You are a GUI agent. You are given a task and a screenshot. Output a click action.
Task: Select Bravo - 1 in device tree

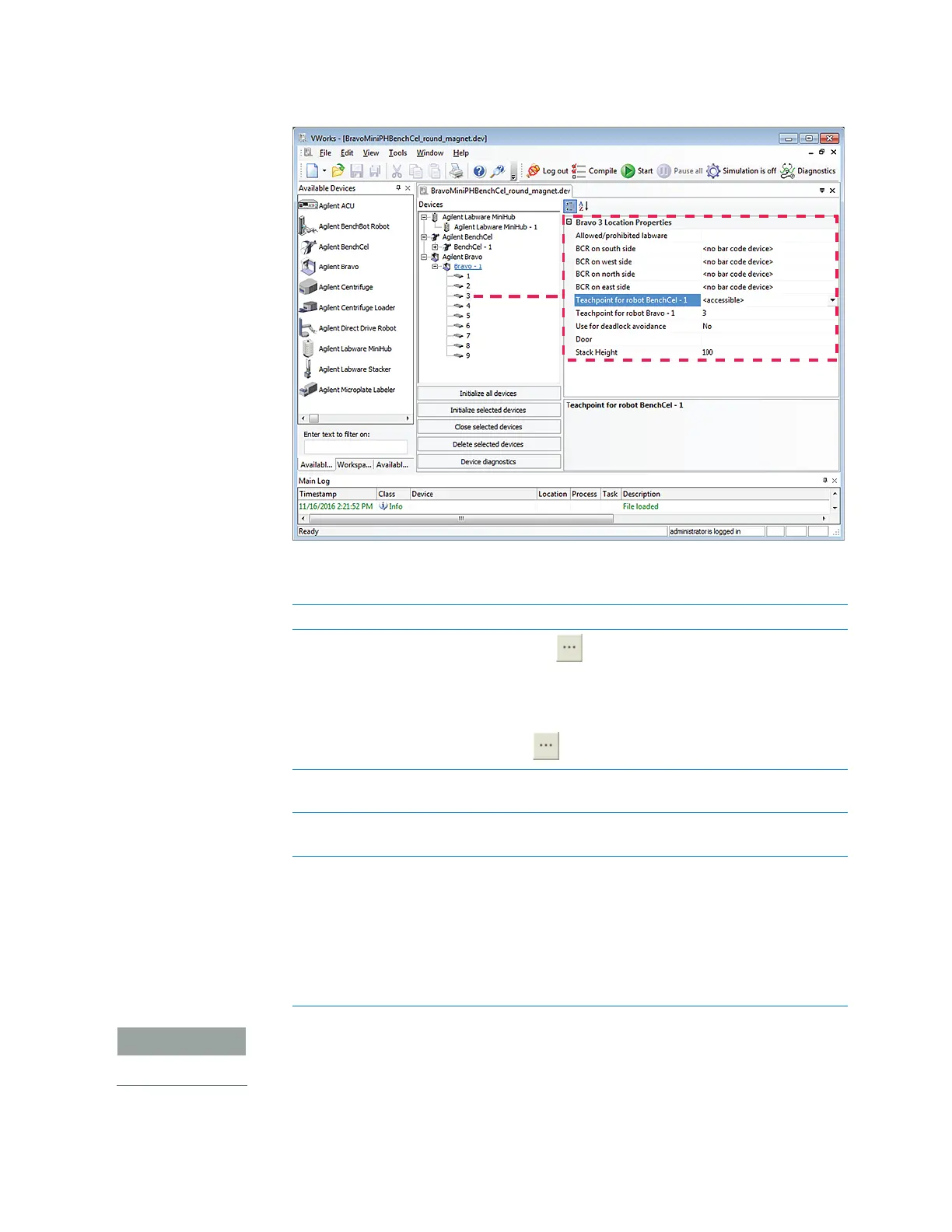pyautogui.click(x=467, y=267)
